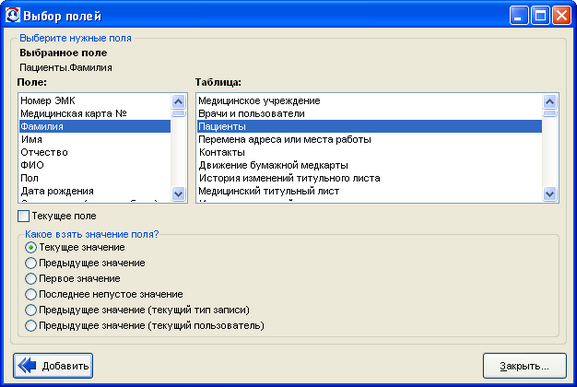The image size is (577, 387).
Task: Choose Последнее непустое значение
Action: pos(31,294)
